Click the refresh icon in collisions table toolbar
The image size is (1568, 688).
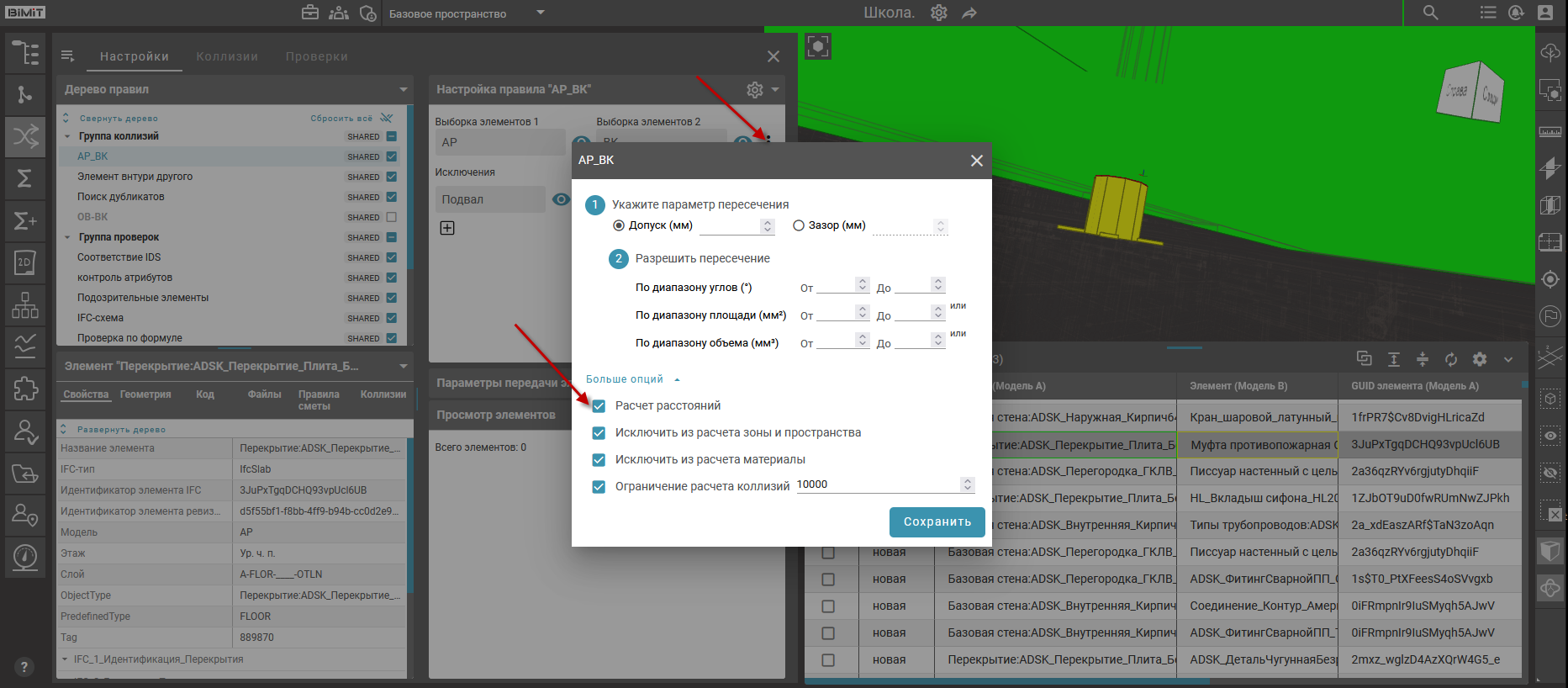point(1451,359)
